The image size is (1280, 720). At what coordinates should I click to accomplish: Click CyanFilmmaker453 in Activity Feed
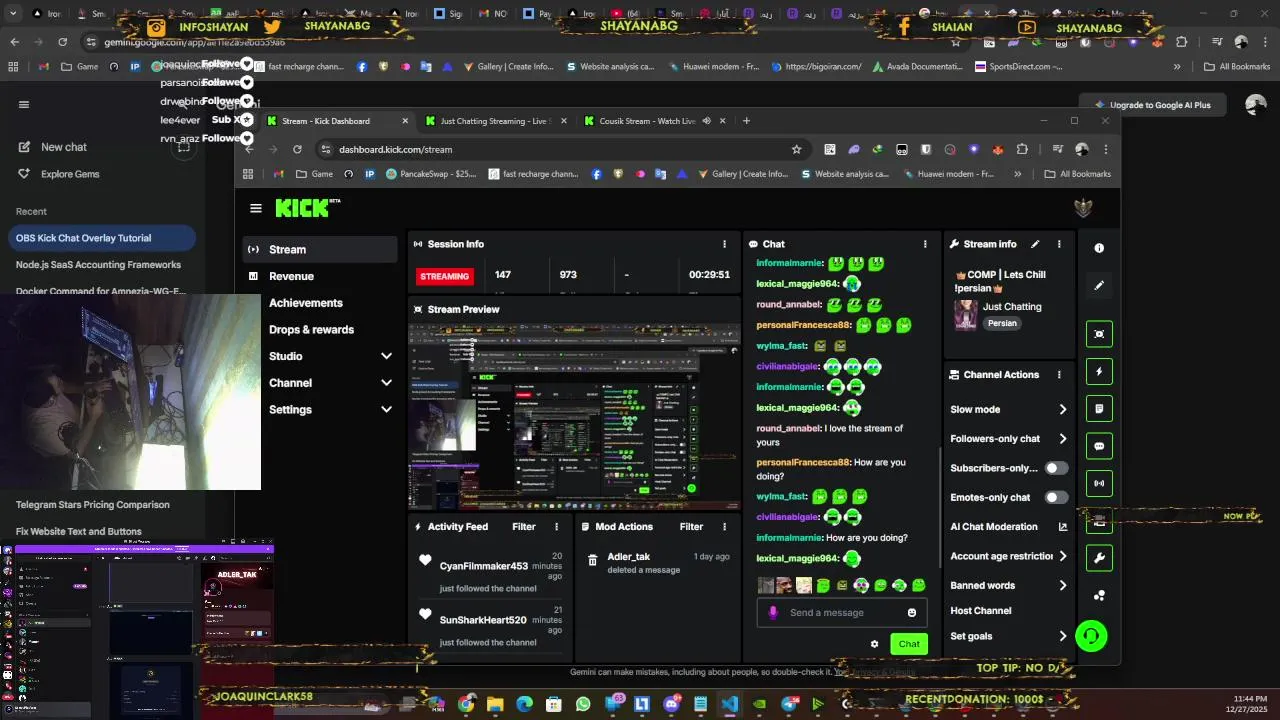click(x=483, y=566)
